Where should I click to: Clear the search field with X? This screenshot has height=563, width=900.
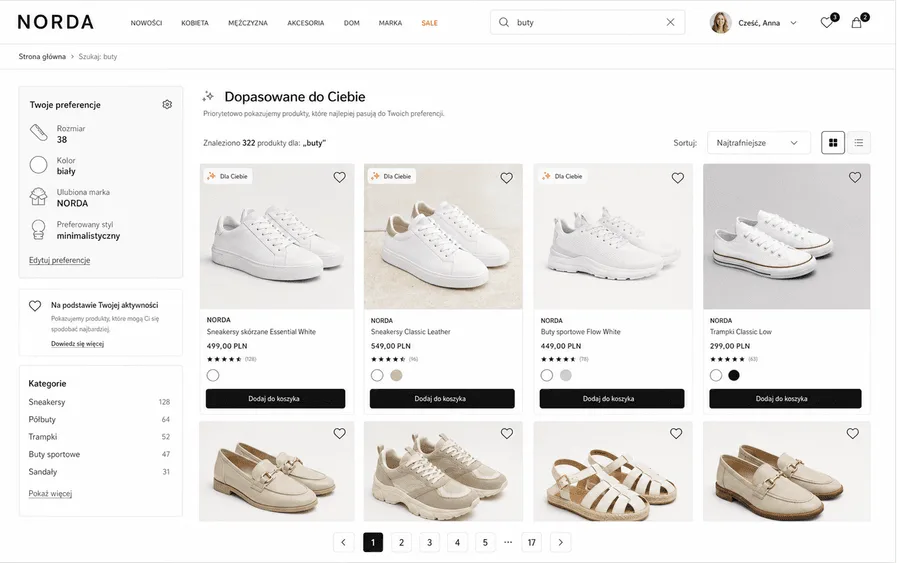(x=670, y=22)
